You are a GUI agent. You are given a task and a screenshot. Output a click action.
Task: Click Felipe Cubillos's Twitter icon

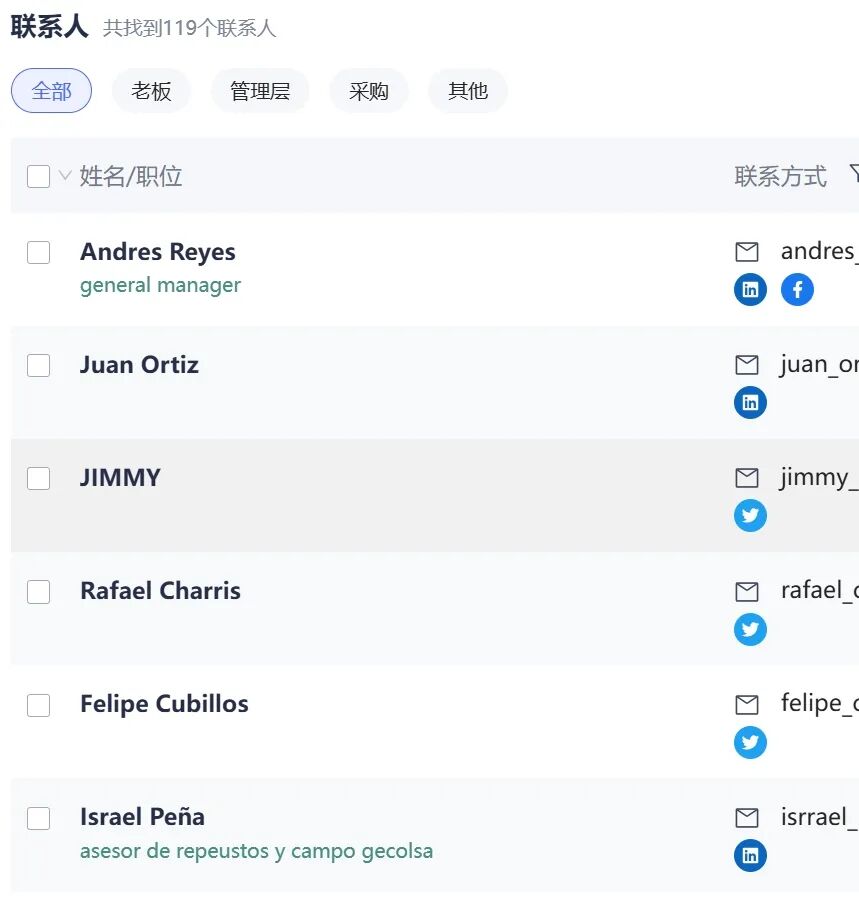point(750,742)
